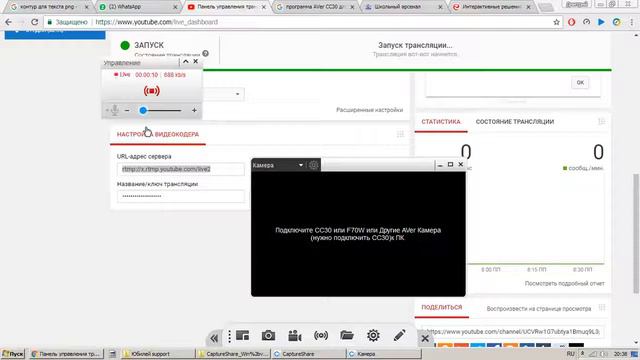Collapse the CaptureShare toolbar with double chevron

[214, 338]
